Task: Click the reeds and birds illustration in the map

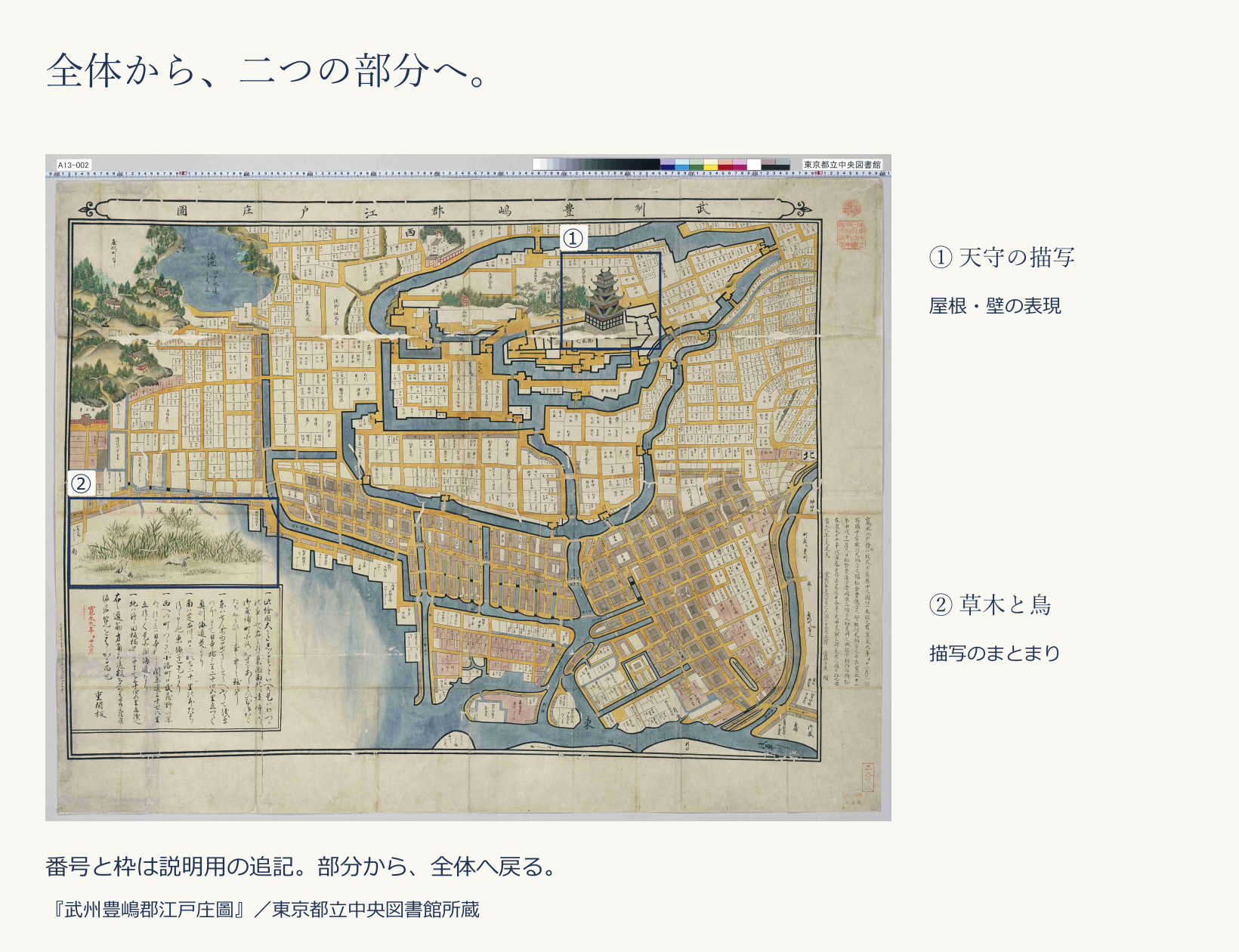Action: (x=172, y=542)
